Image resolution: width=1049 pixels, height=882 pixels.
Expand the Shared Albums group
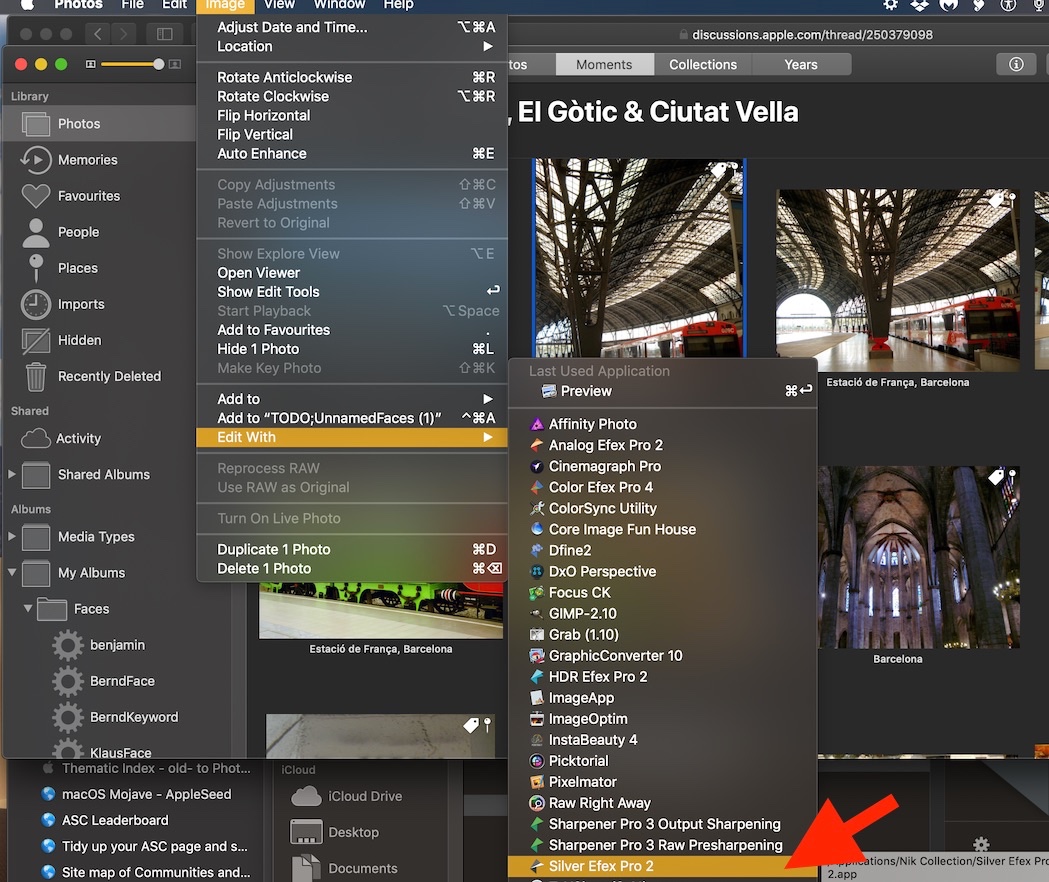point(11,474)
